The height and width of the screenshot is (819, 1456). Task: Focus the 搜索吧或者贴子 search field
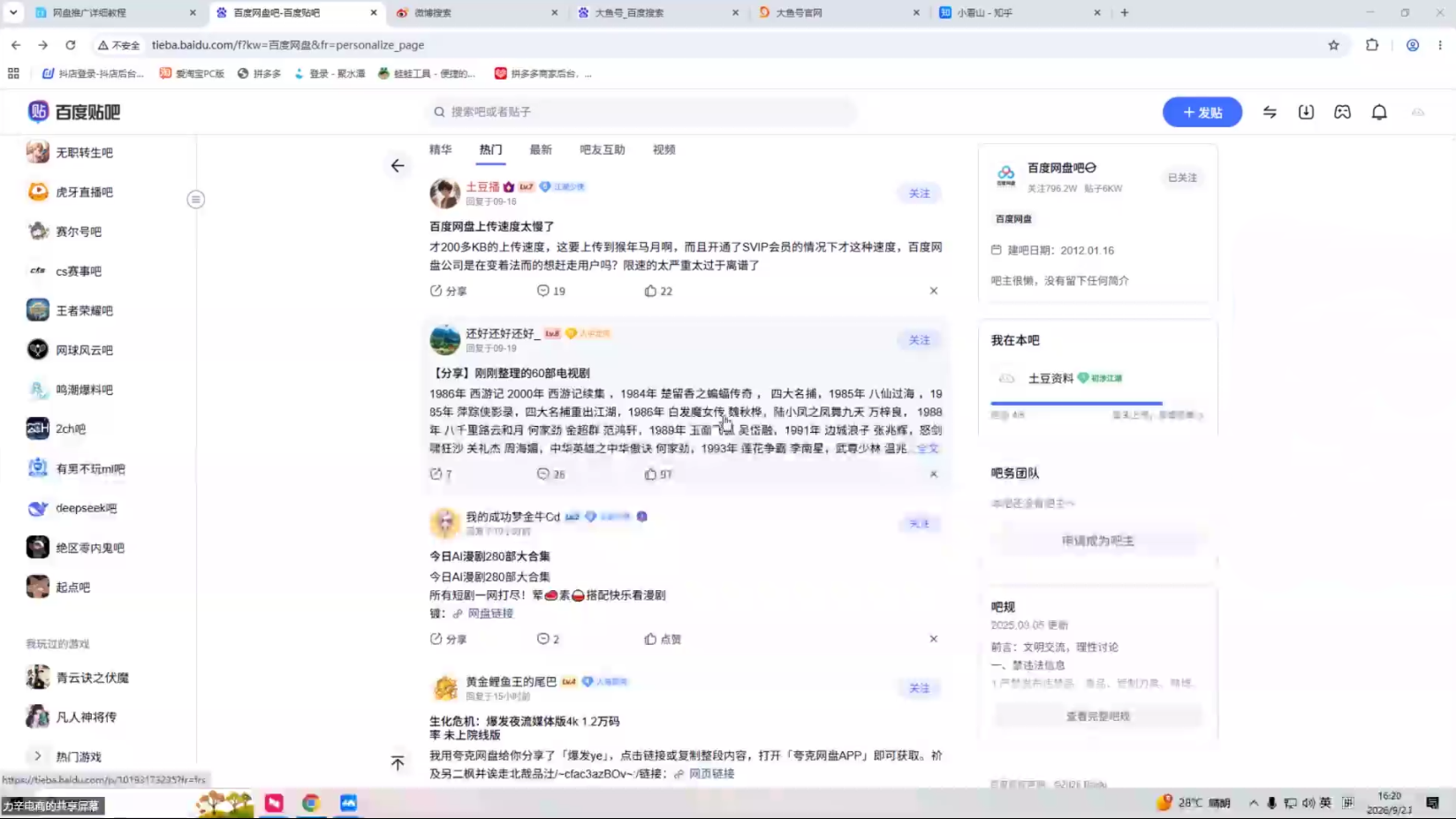pos(641,112)
